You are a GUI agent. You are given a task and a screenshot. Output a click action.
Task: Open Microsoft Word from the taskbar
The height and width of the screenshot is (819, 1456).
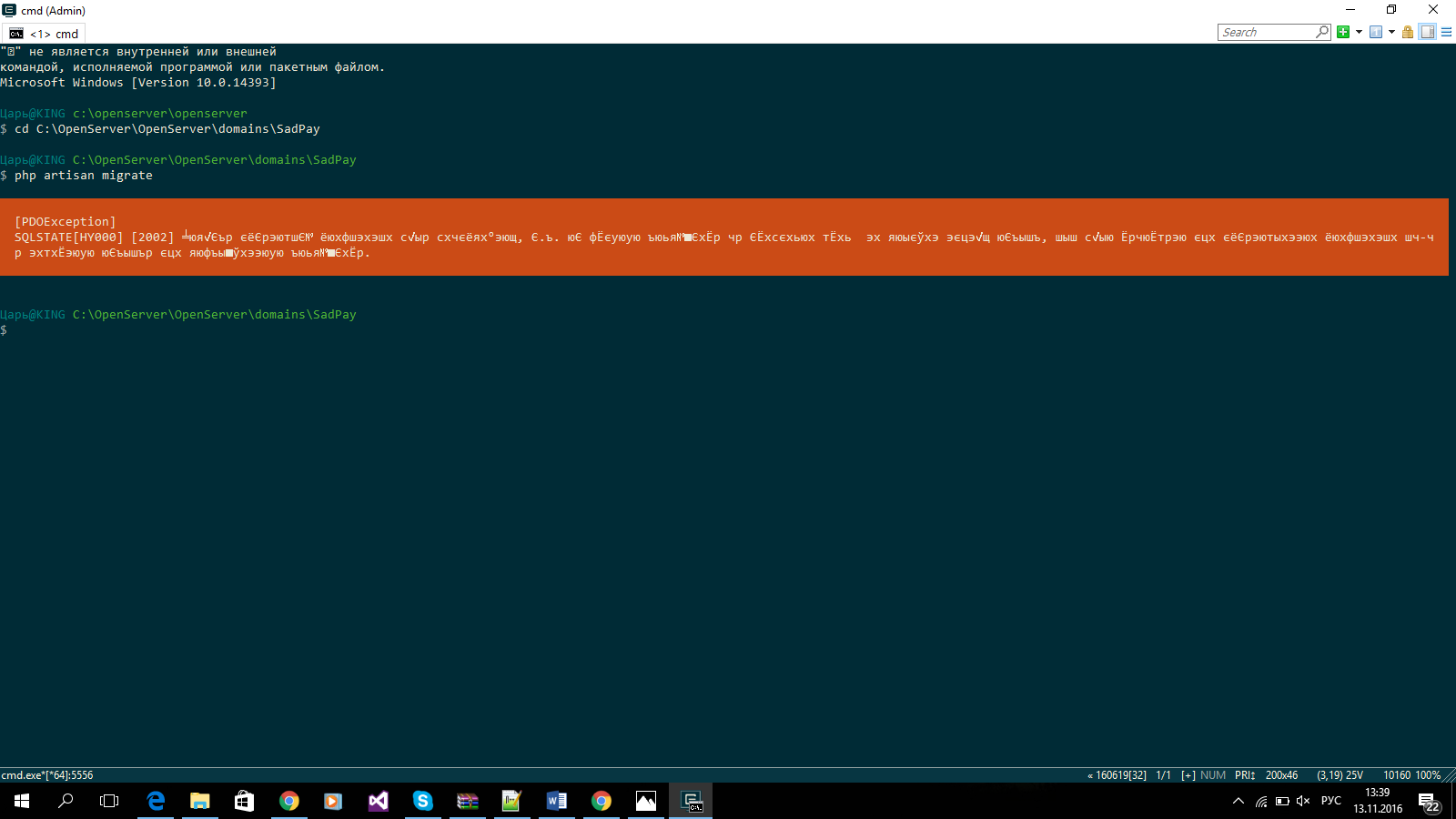(557, 801)
